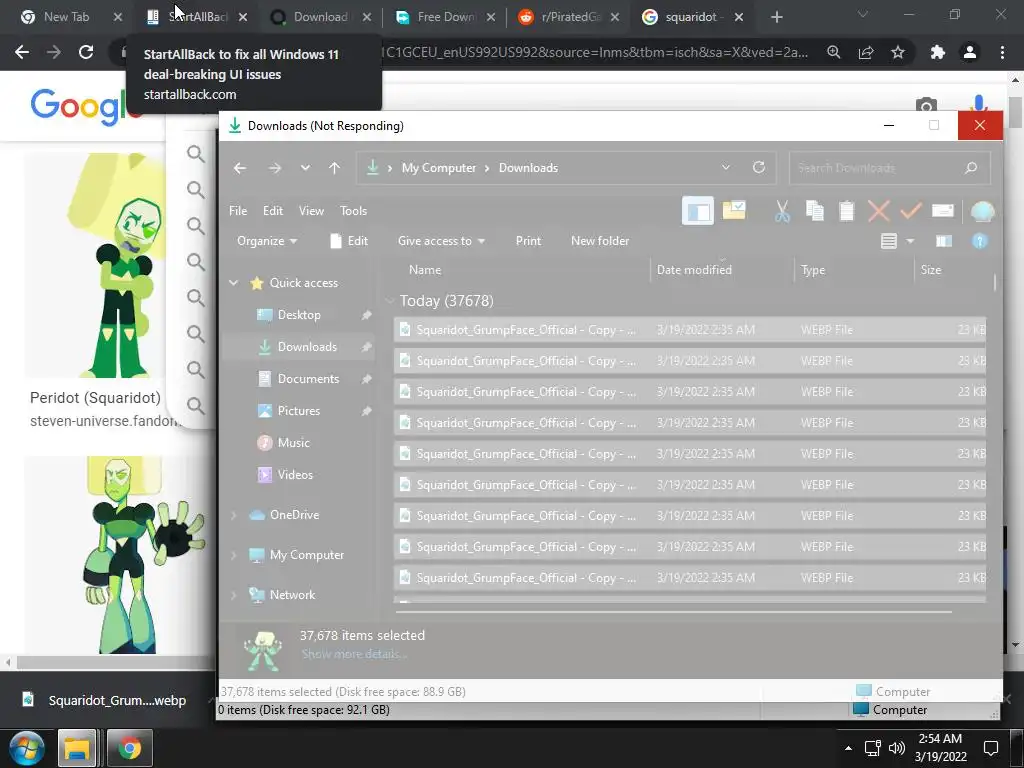Image resolution: width=1024 pixels, height=768 pixels.
Task: Click New folder button
Action: [600, 241]
